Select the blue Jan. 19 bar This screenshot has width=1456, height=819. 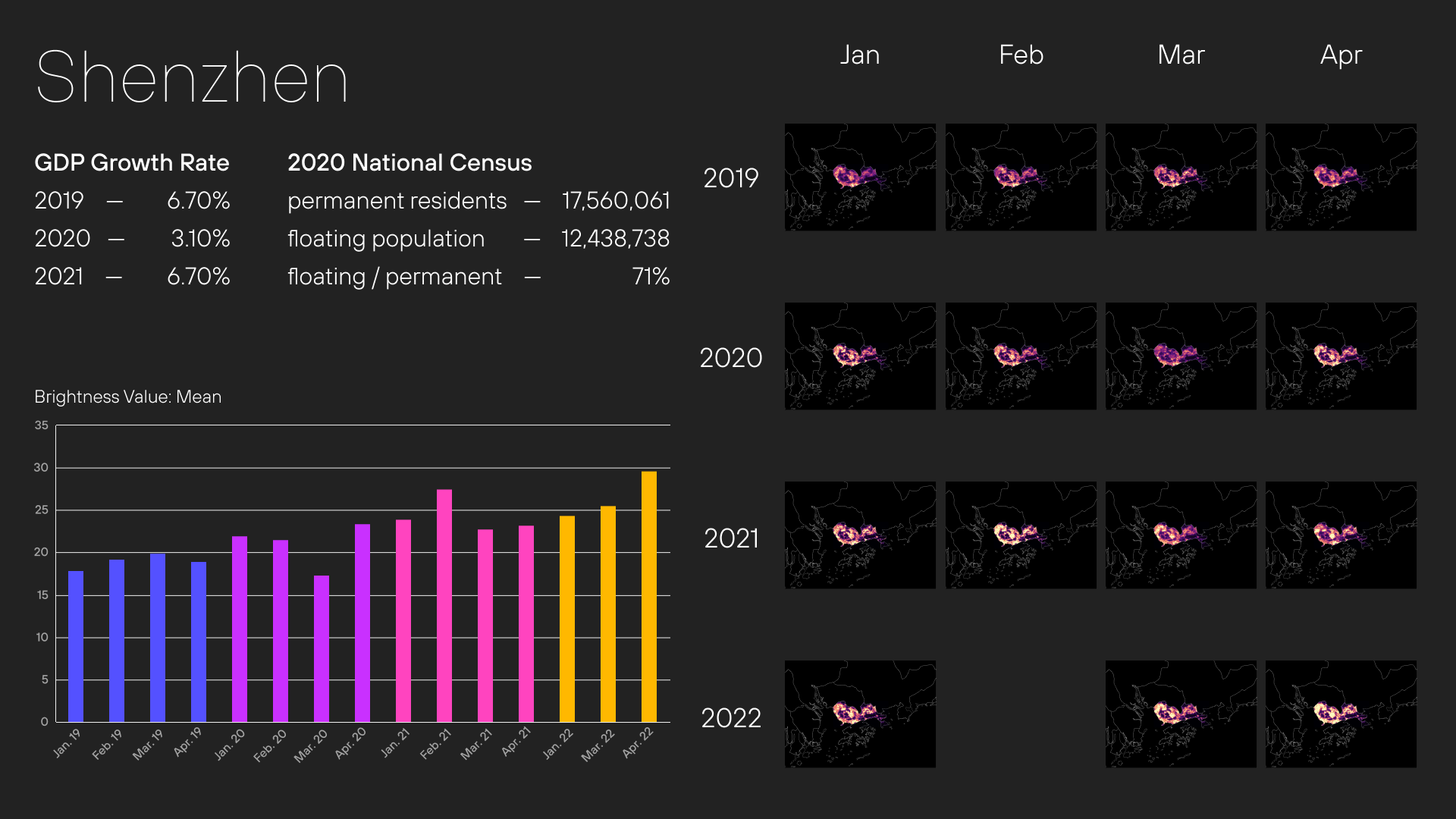pos(76,646)
